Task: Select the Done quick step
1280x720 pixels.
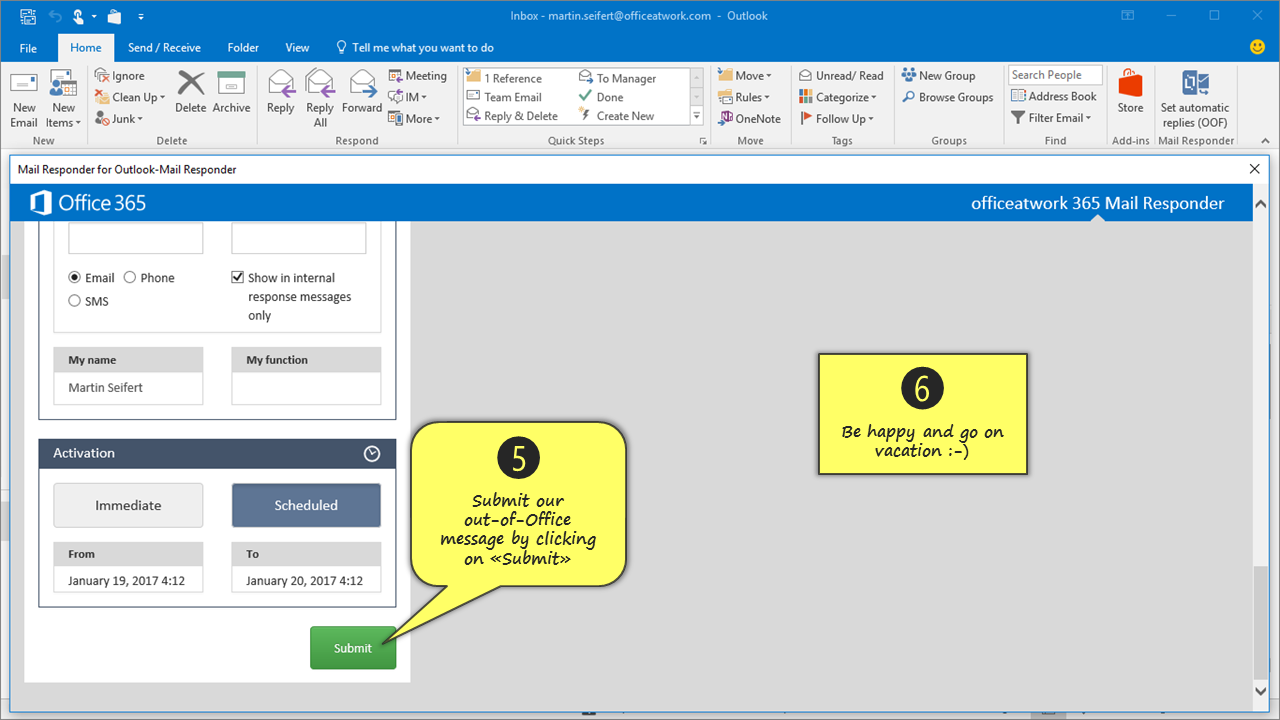Action: click(x=601, y=97)
